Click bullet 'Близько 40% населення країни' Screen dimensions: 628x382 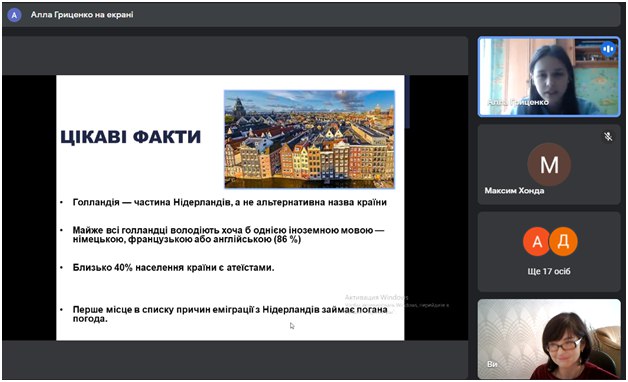pyautogui.click(x=173, y=267)
